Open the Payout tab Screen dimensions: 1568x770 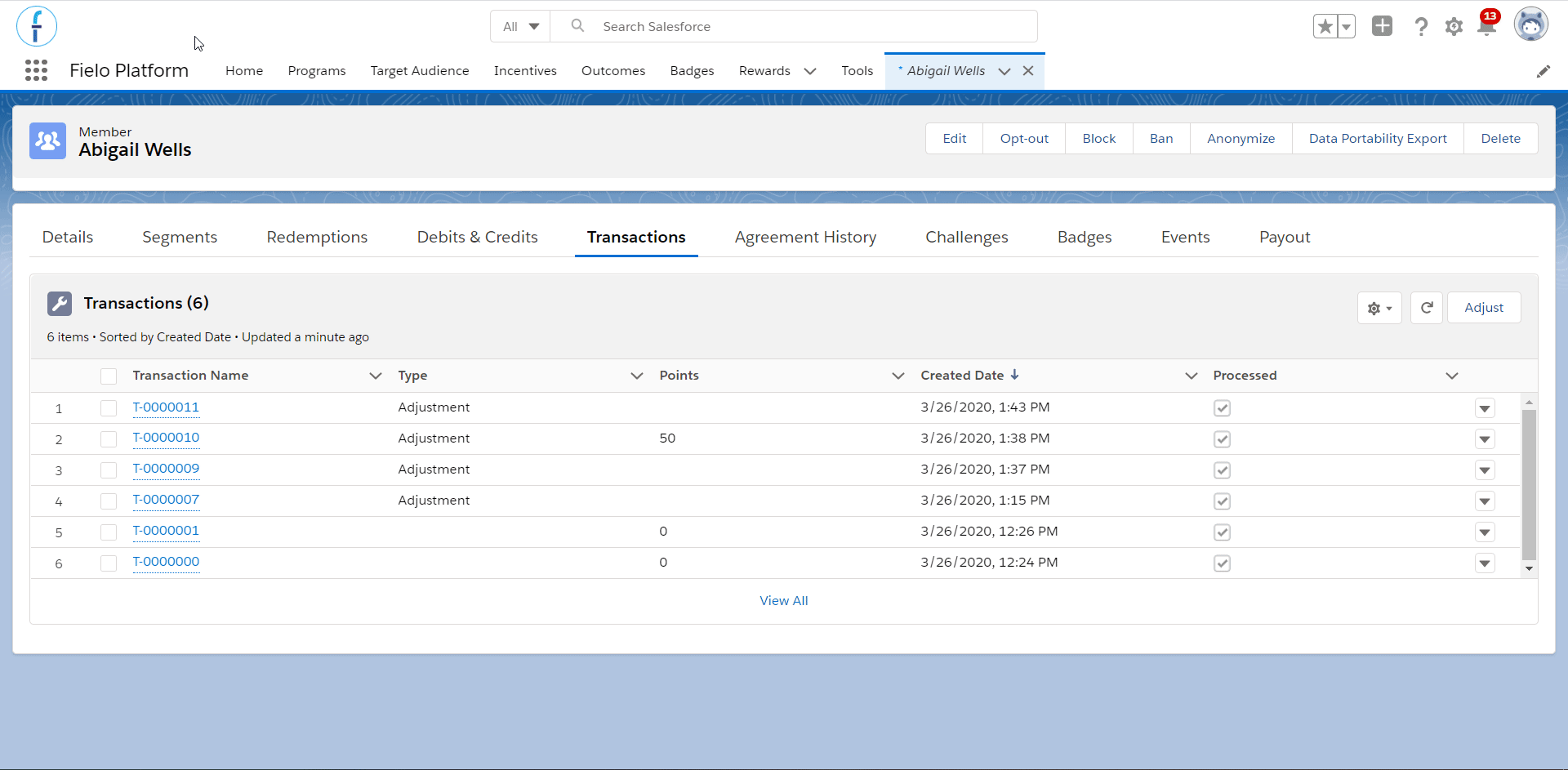coord(1285,237)
